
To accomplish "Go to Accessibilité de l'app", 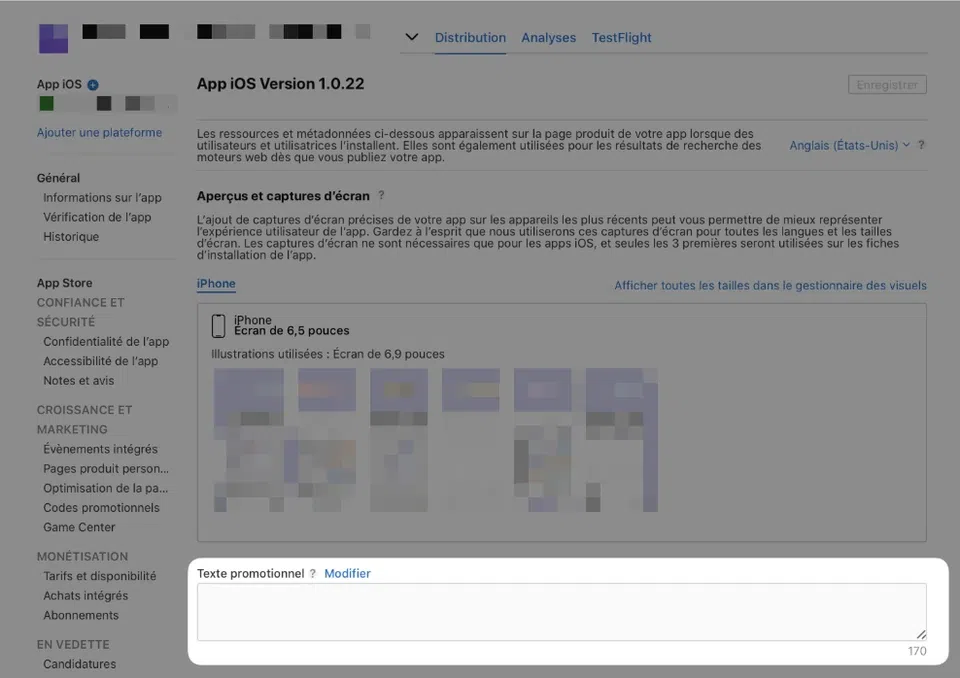I will pos(100,361).
